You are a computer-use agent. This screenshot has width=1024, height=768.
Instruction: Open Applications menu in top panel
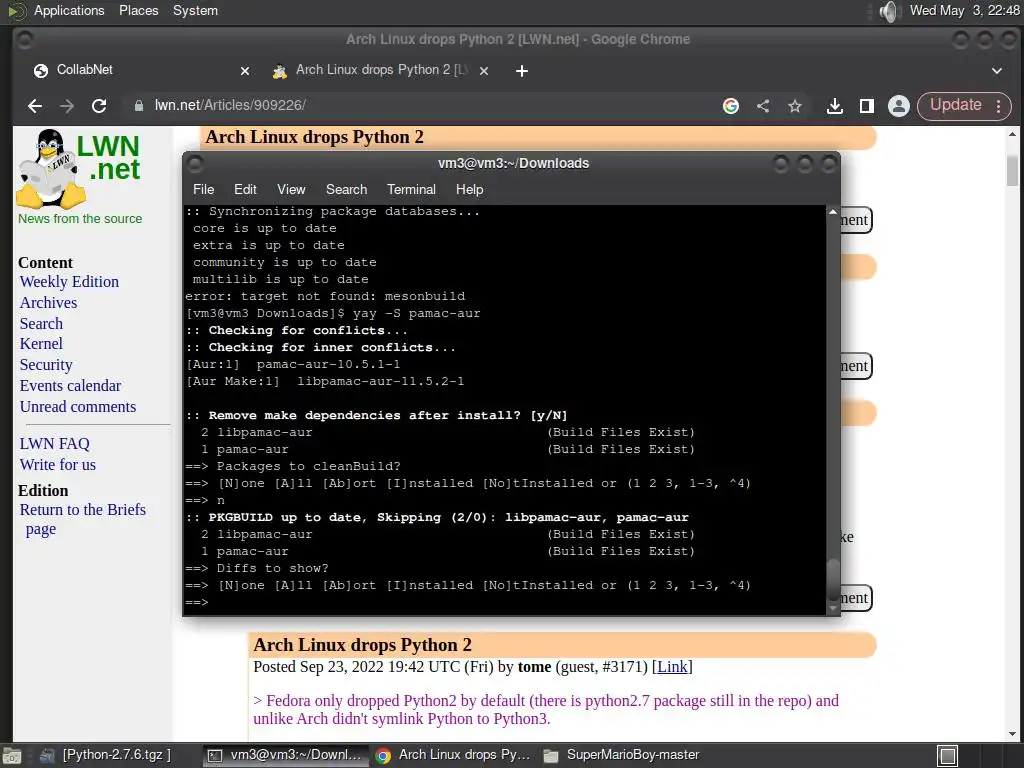(69, 10)
